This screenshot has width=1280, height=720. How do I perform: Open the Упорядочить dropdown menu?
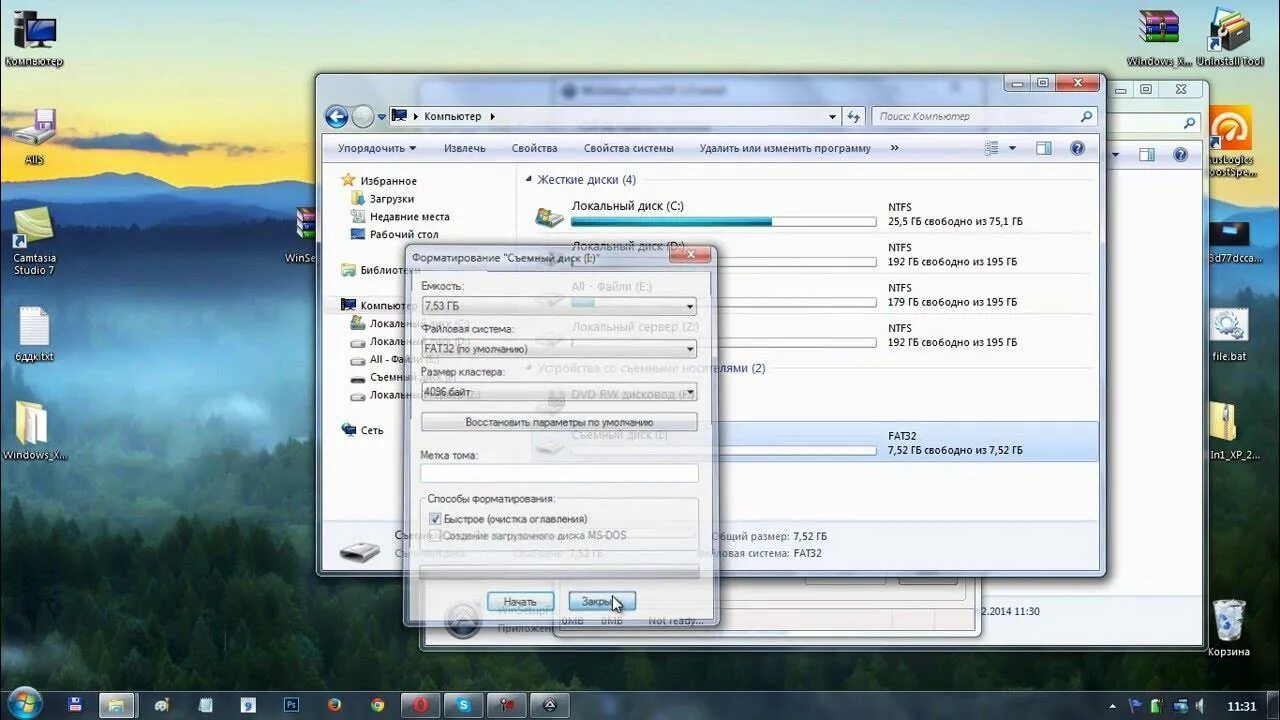pyautogui.click(x=376, y=148)
